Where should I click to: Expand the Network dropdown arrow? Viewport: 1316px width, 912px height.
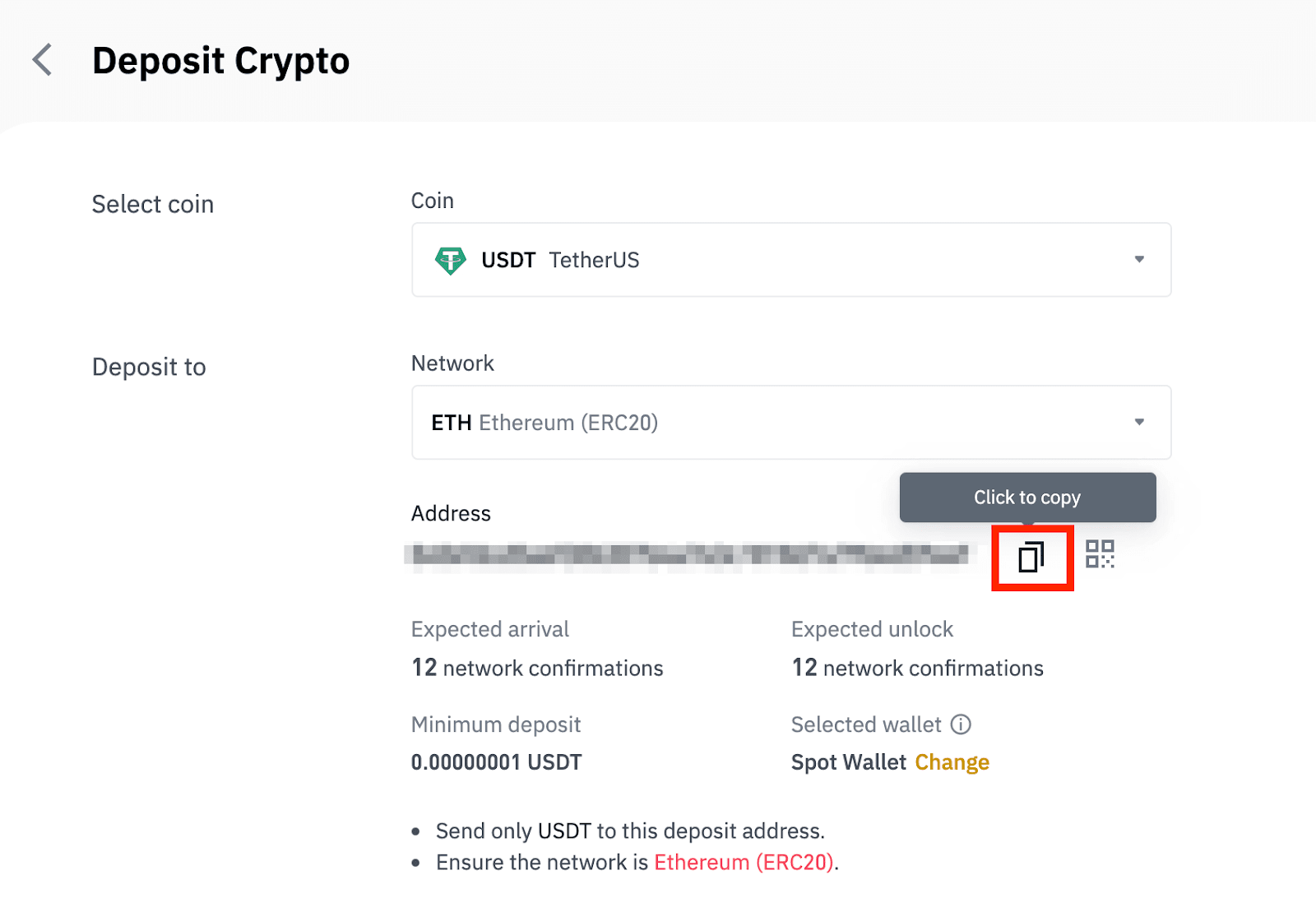coord(1139,422)
